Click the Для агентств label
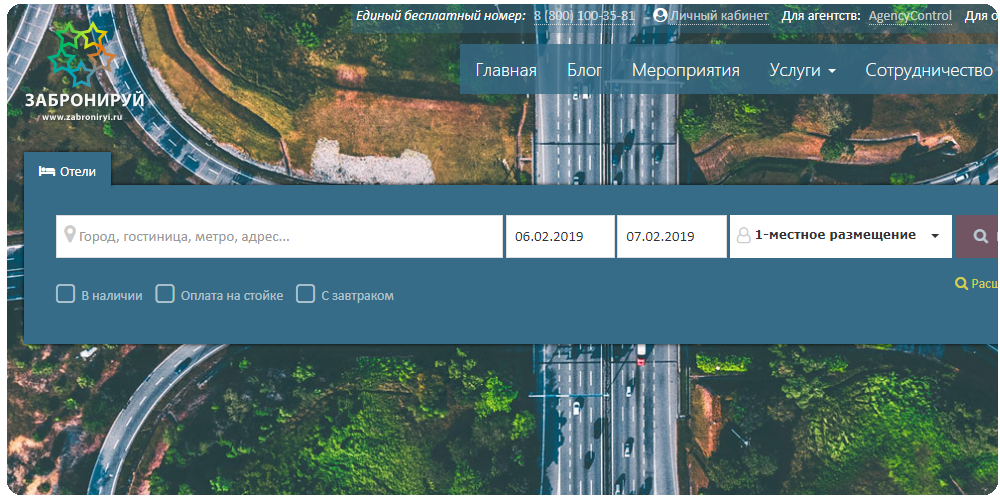Image resolution: width=1000 pixels, height=500 pixels. click(x=821, y=16)
